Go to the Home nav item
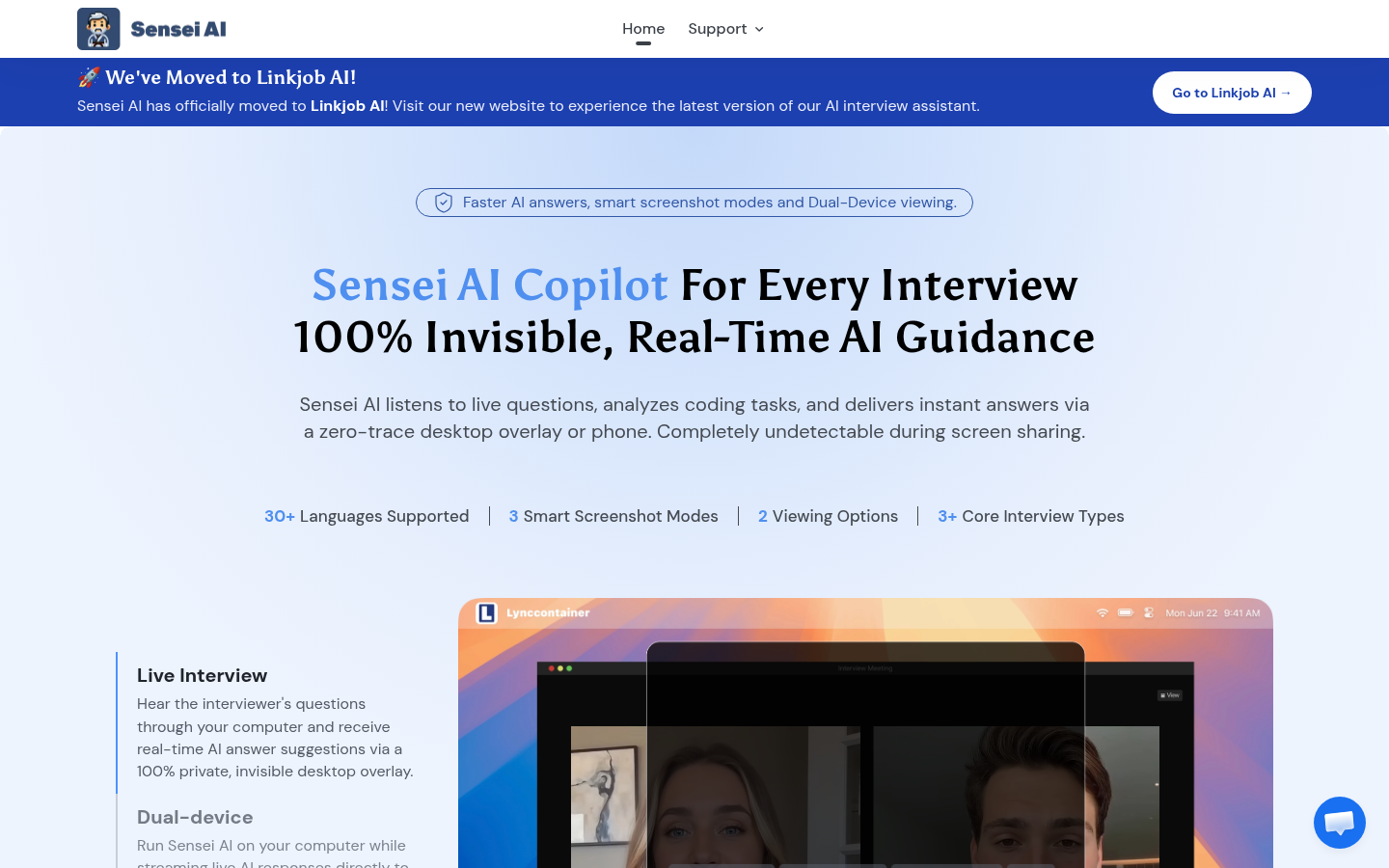The image size is (1389, 868). tap(643, 29)
